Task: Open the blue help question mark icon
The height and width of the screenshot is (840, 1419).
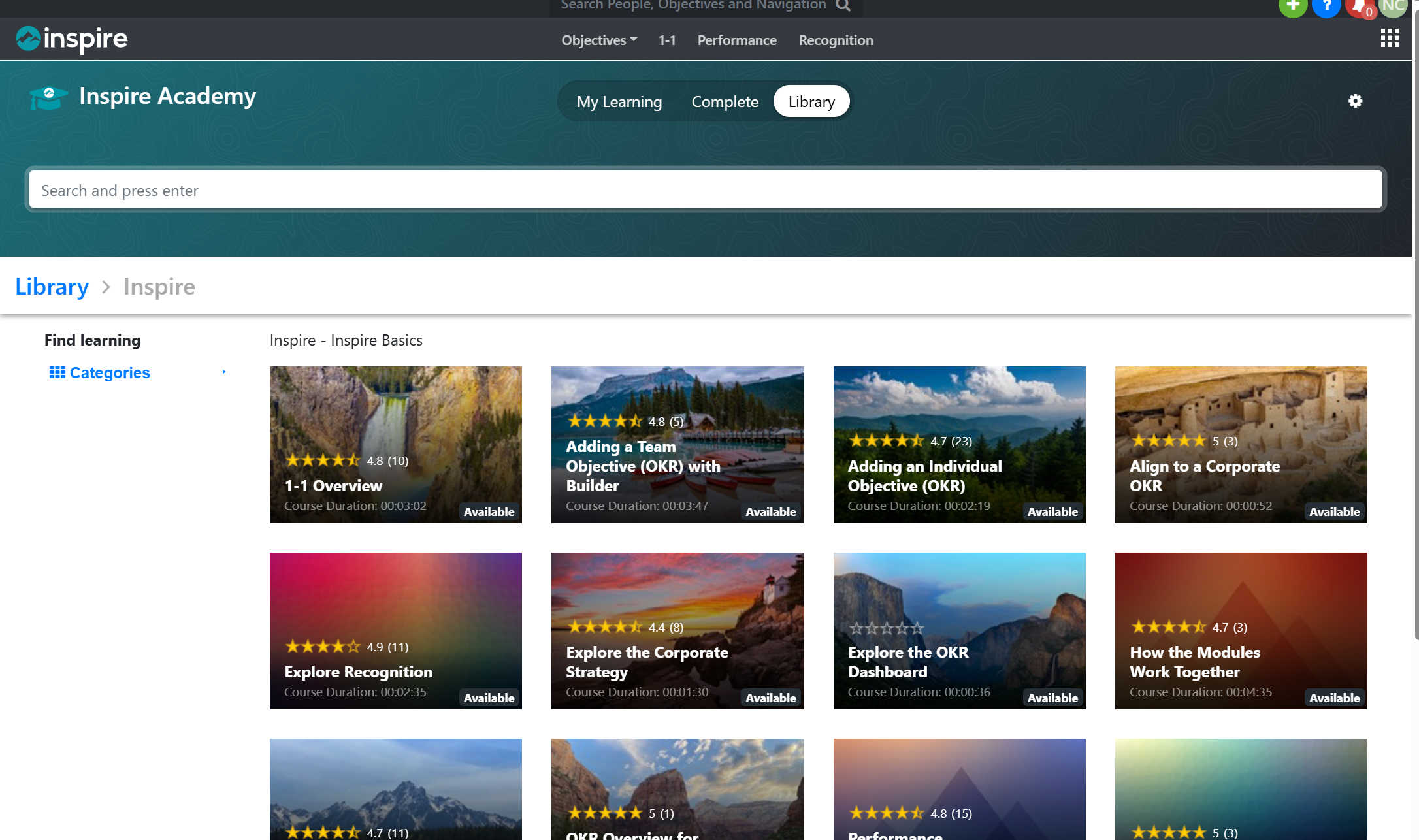Action: point(1326,7)
